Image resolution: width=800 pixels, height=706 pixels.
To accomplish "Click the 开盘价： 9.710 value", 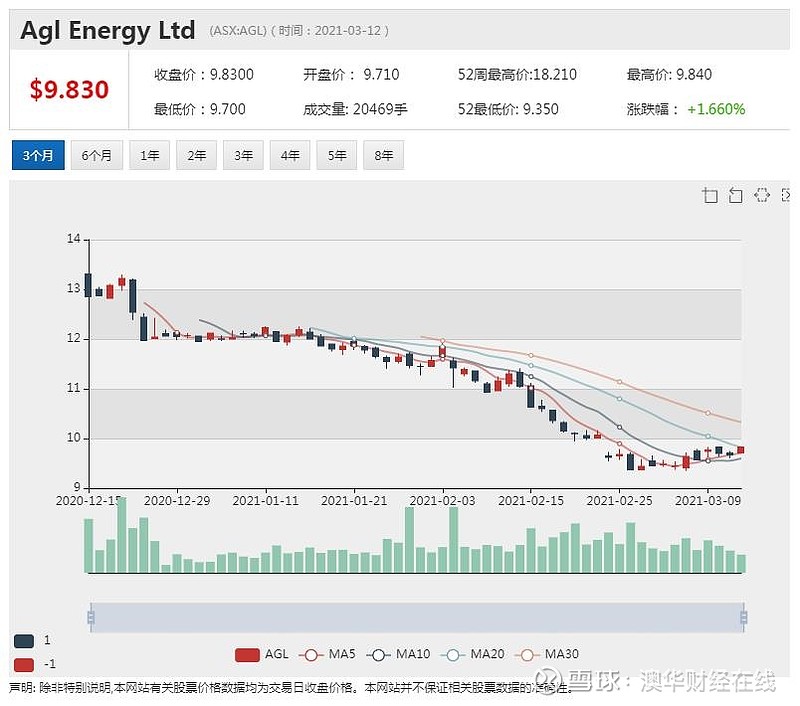I will pos(351,75).
